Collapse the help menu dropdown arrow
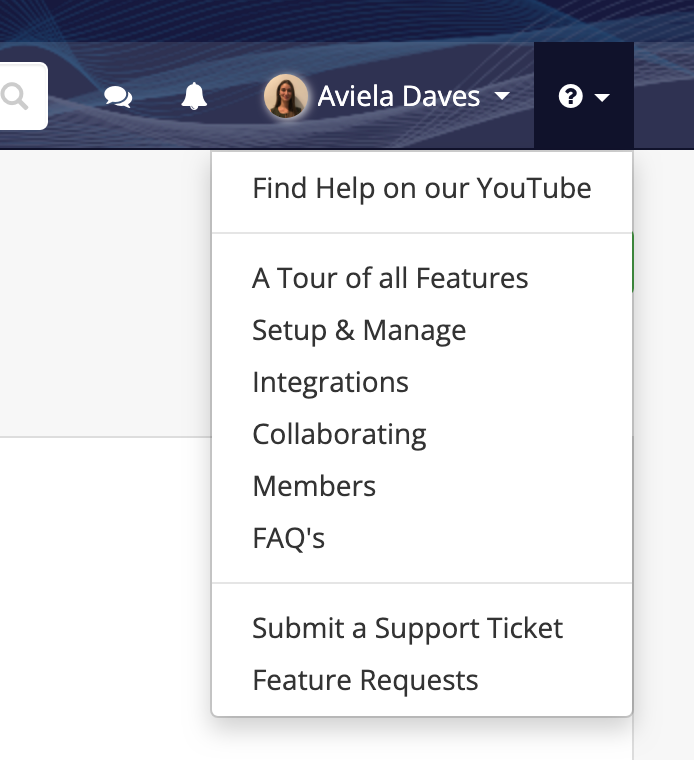 coord(602,98)
